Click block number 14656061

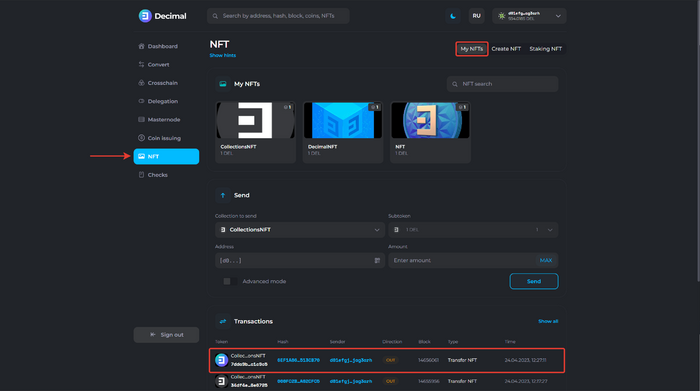(x=428, y=360)
